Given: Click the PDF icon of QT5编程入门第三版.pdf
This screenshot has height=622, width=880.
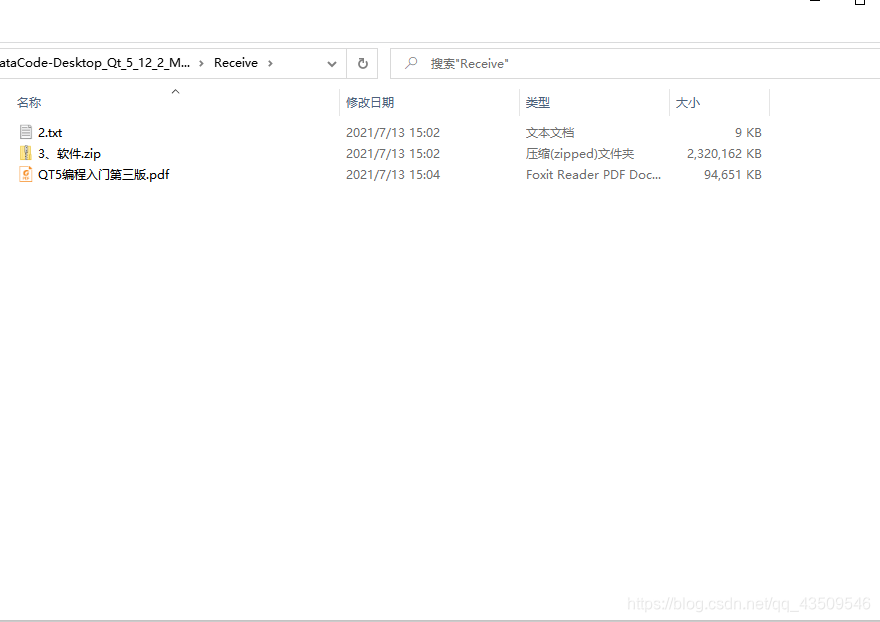Looking at the screenshot, I should [x=26, y=174].
